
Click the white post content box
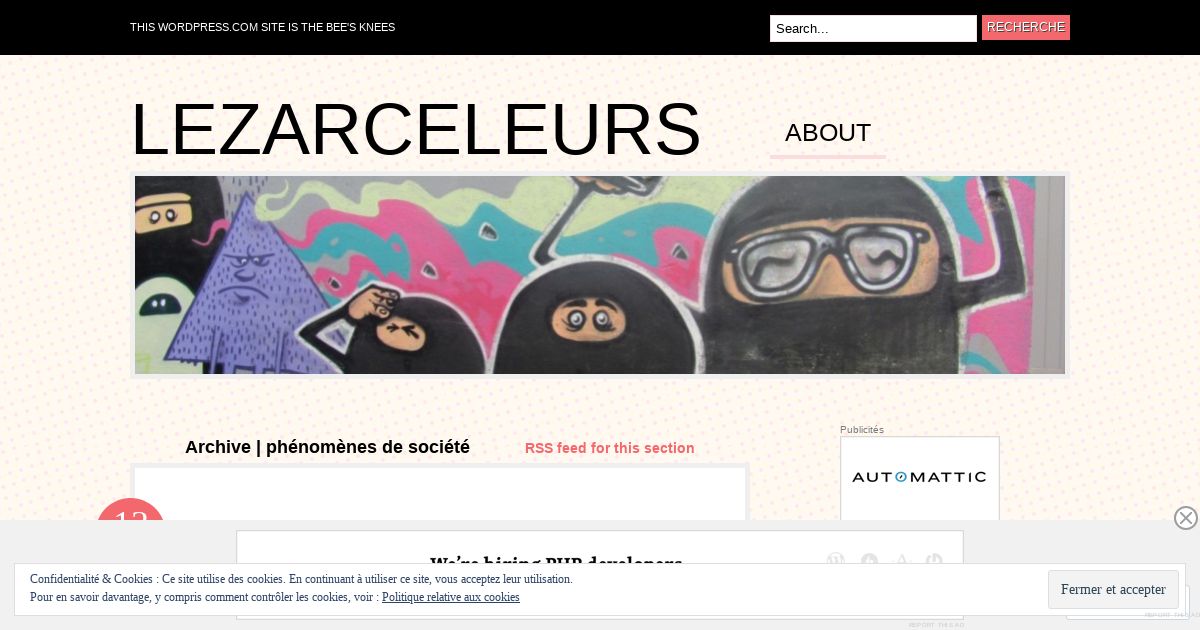coord(440,494)
